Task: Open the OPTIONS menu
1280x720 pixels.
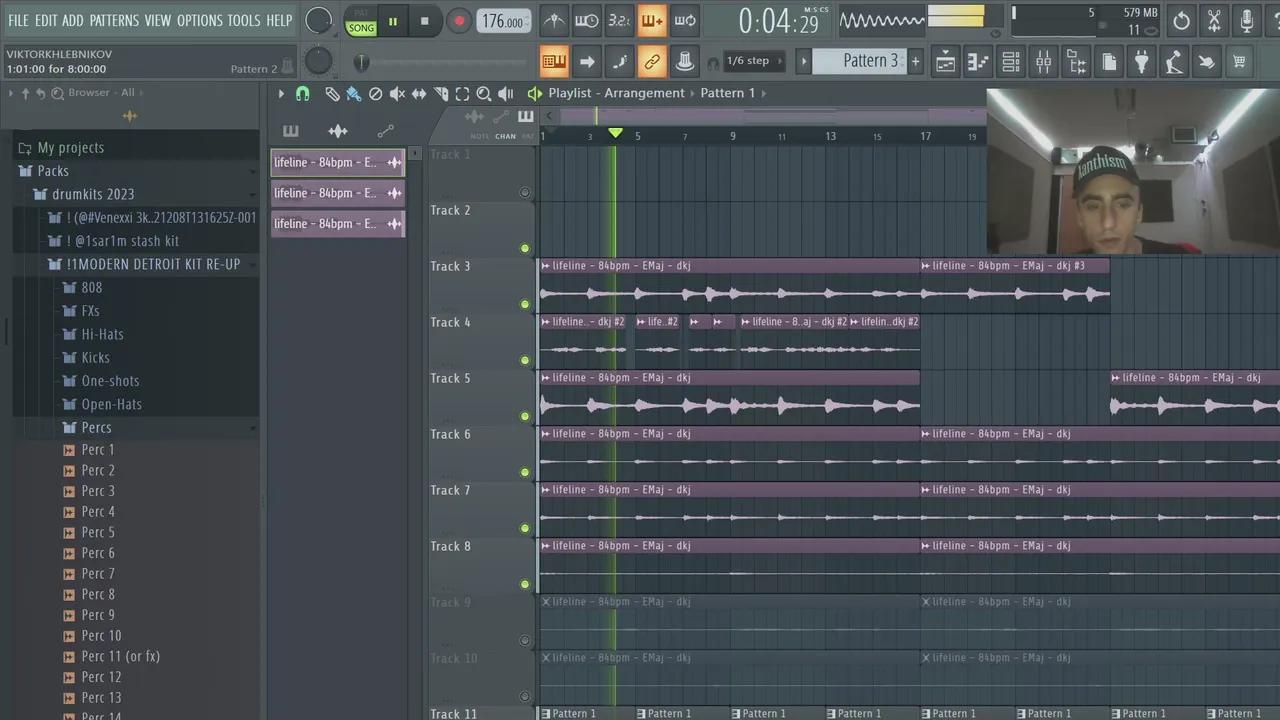Action: tap(199, 20)
